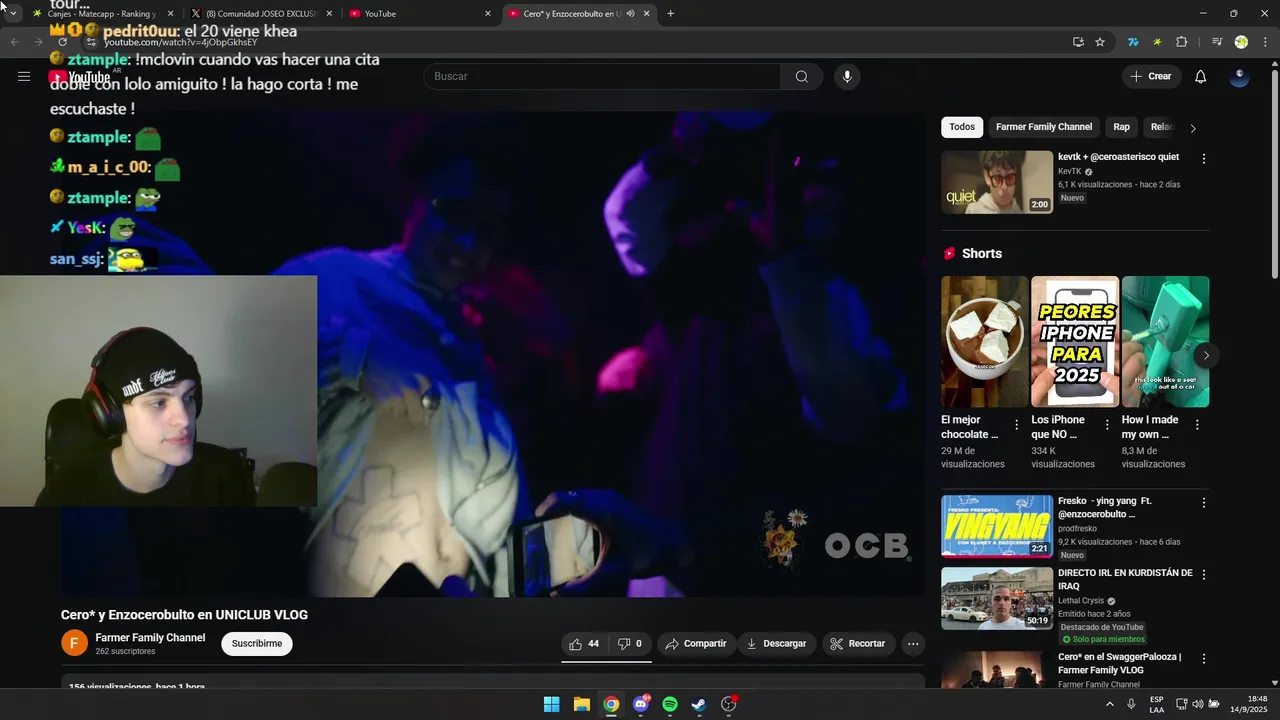Open the How I made my own short
The height and width of the screenshot is (720, 1280).
(x=1165, y=341)
